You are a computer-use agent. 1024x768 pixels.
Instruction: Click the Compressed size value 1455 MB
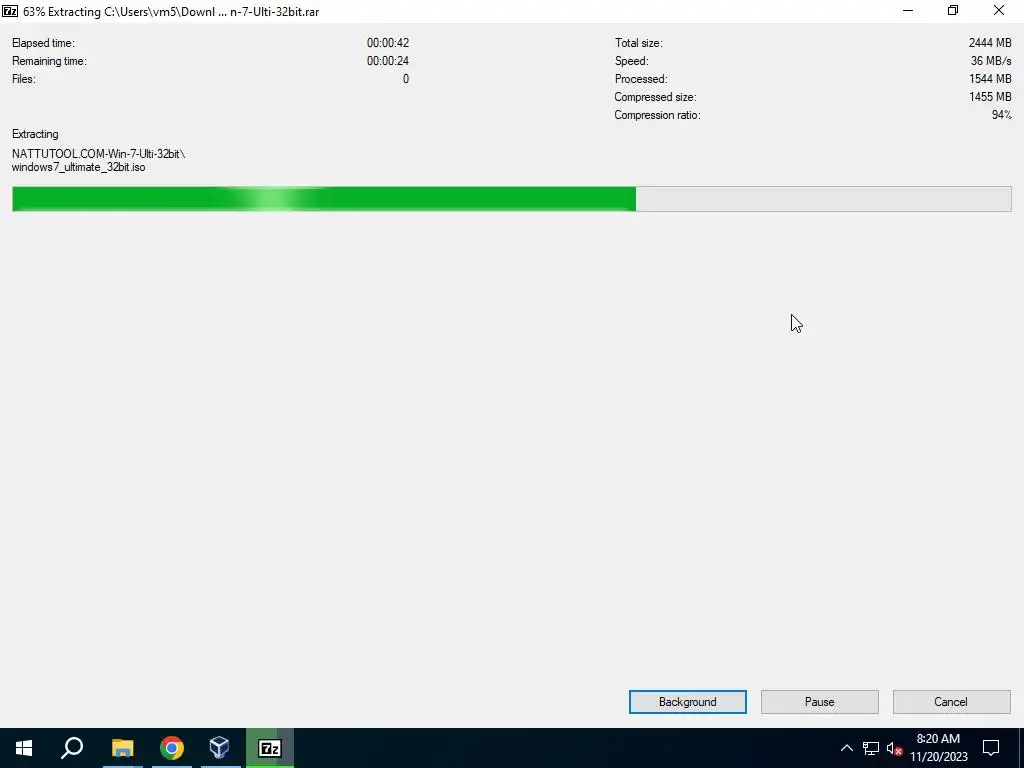pyautogui.click(x=990, y=97)
